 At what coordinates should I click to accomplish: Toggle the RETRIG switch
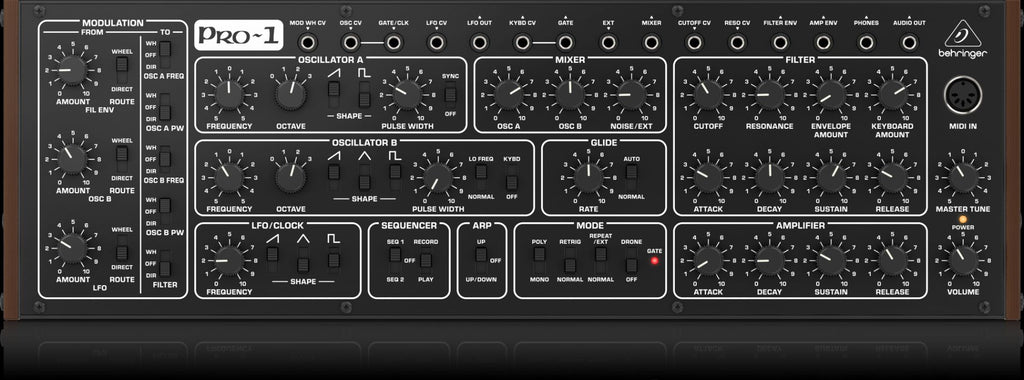570,260
